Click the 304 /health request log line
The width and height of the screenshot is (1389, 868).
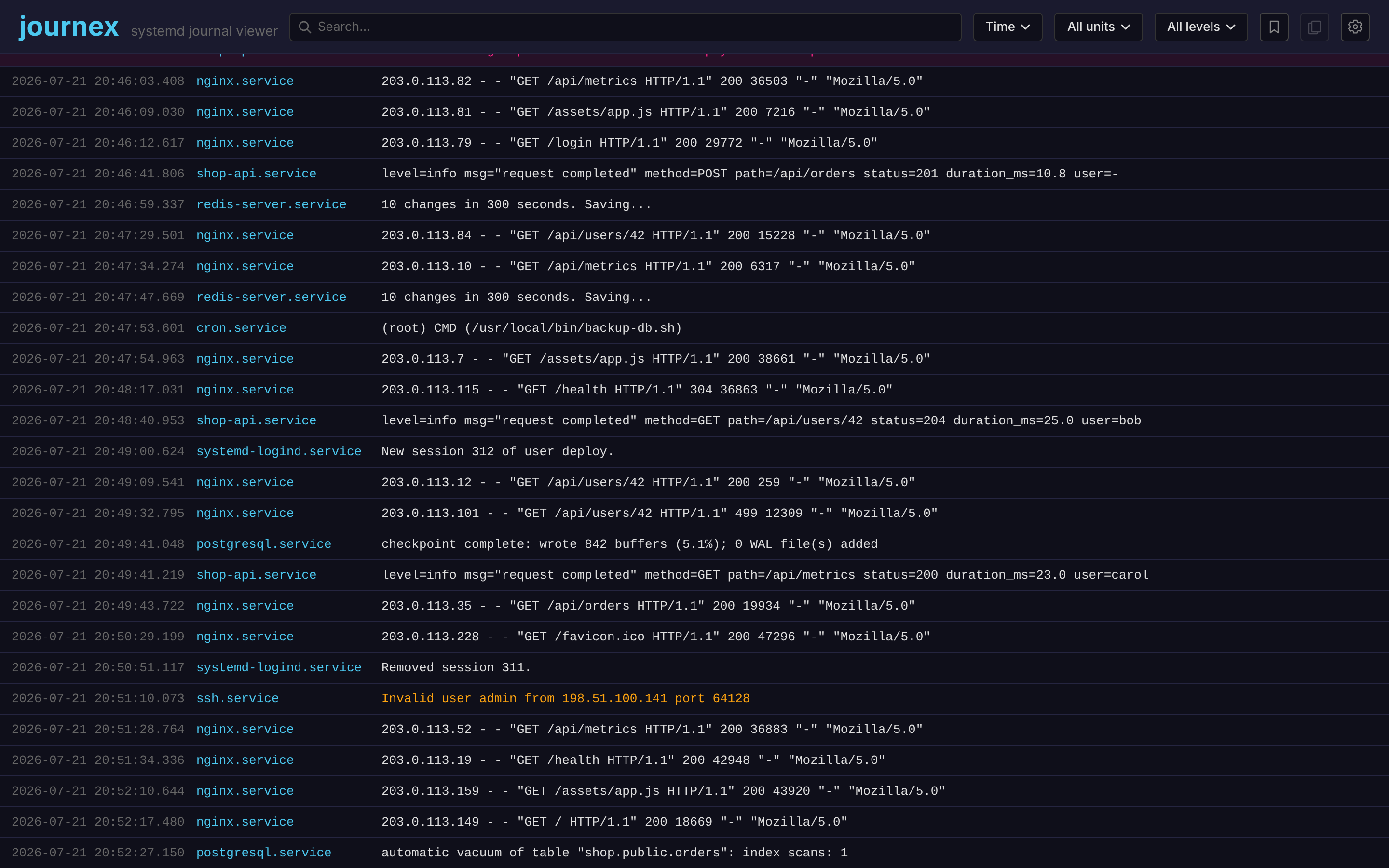pyautogui.click(x=637, y=391)
